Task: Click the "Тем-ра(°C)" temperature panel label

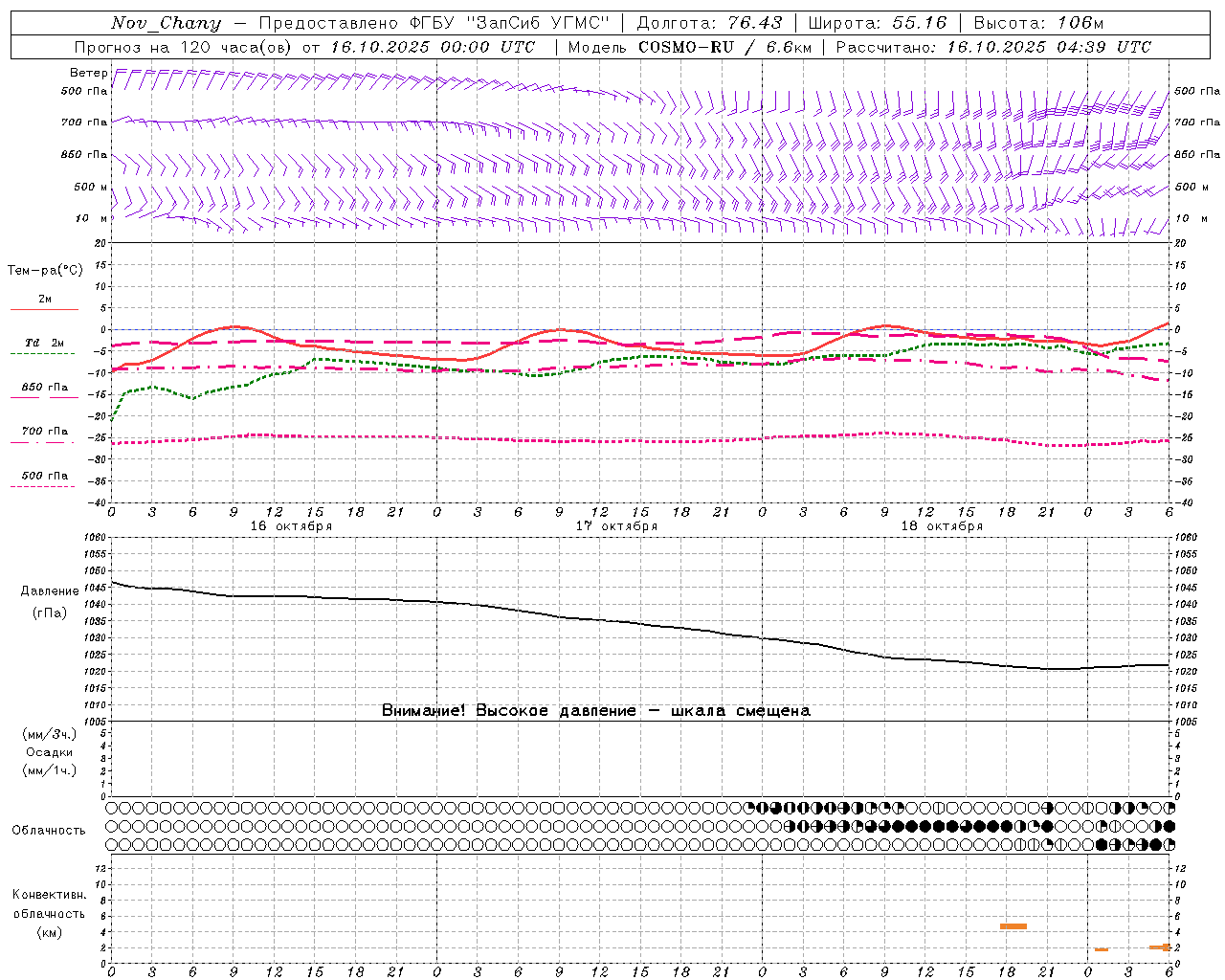Action: click(45, 271)
